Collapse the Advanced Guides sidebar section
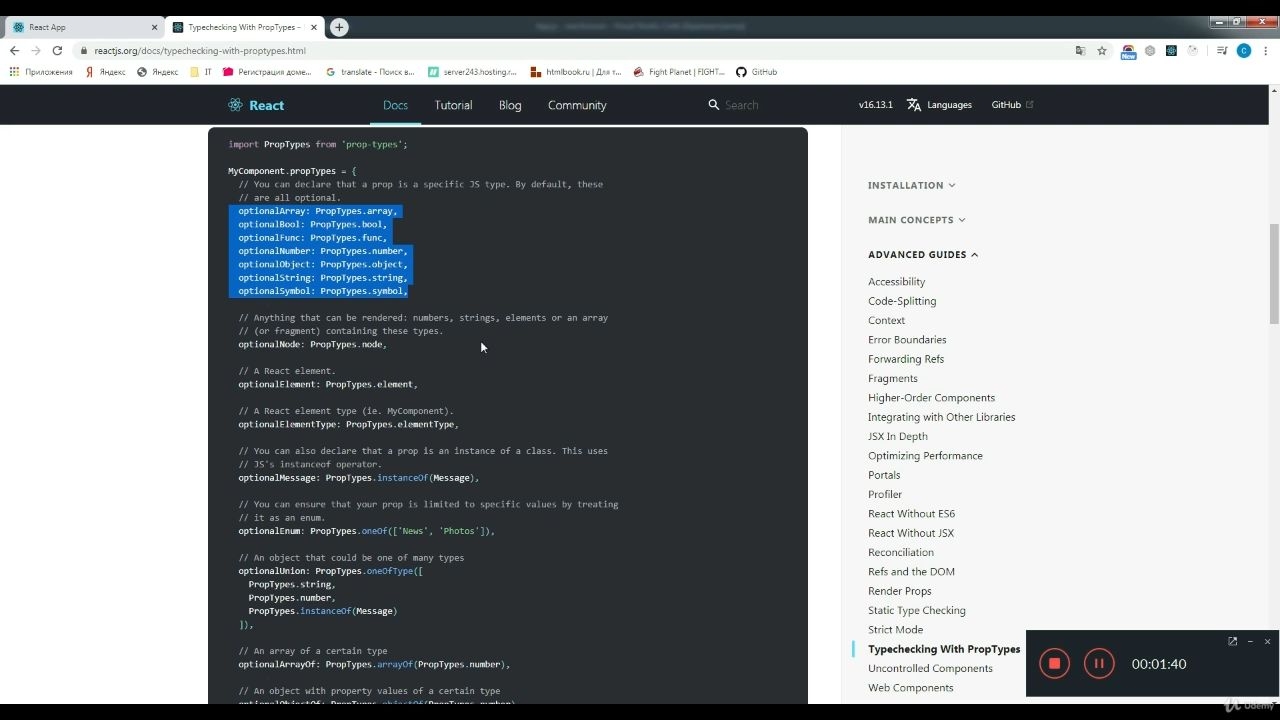Screen dimensions: 1280x720 coord(923,255)
